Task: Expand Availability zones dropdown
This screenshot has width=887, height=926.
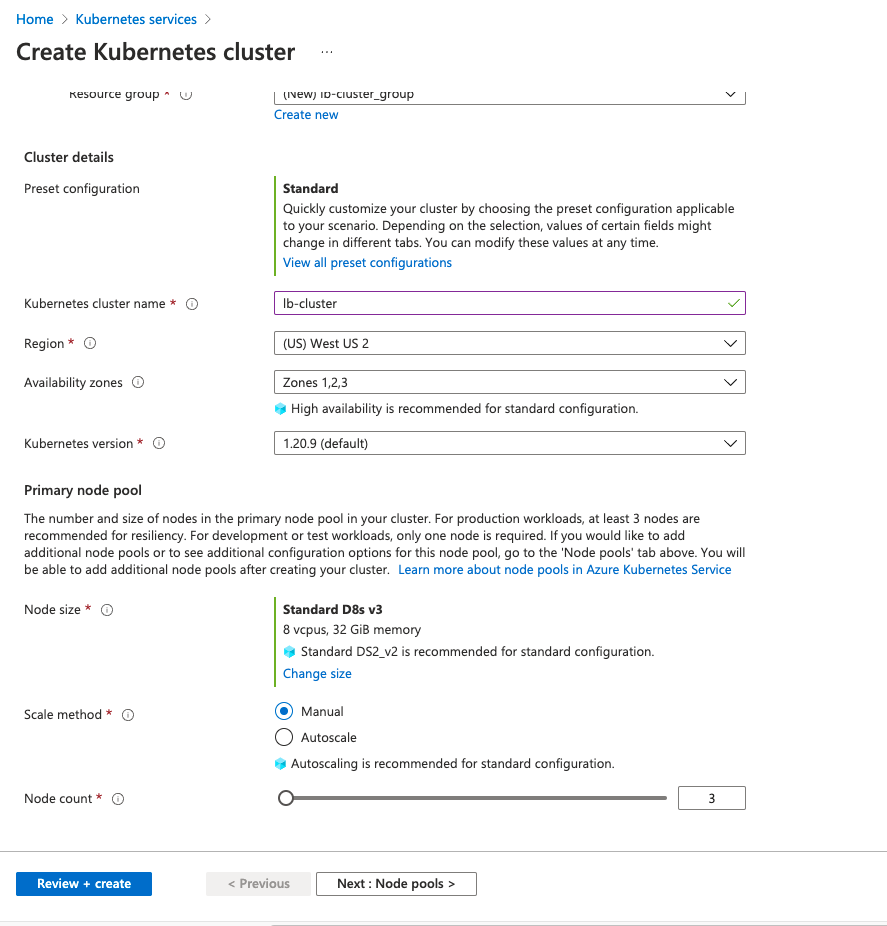Action: click(510, 382)
